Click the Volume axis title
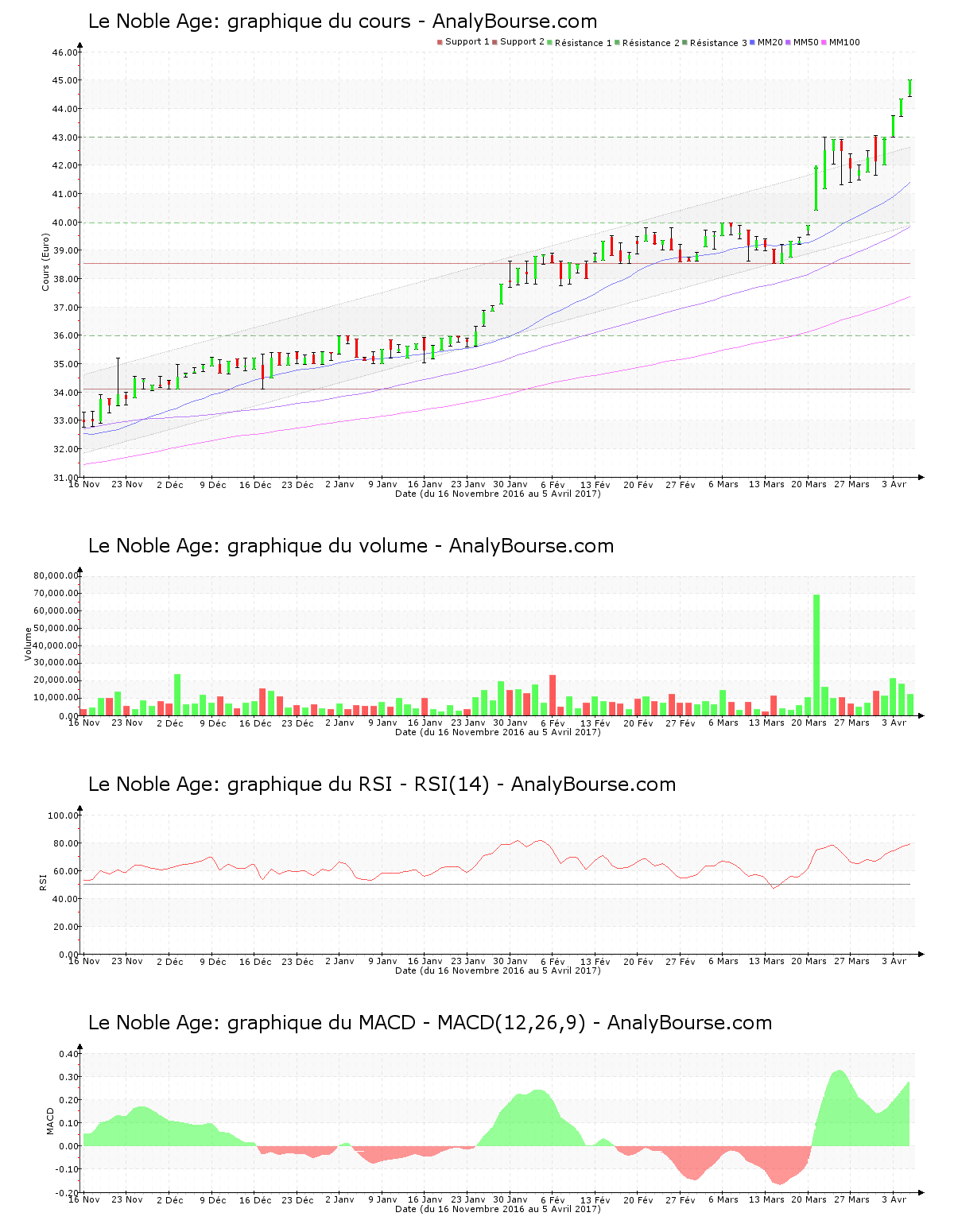 [x=29, y=644]
